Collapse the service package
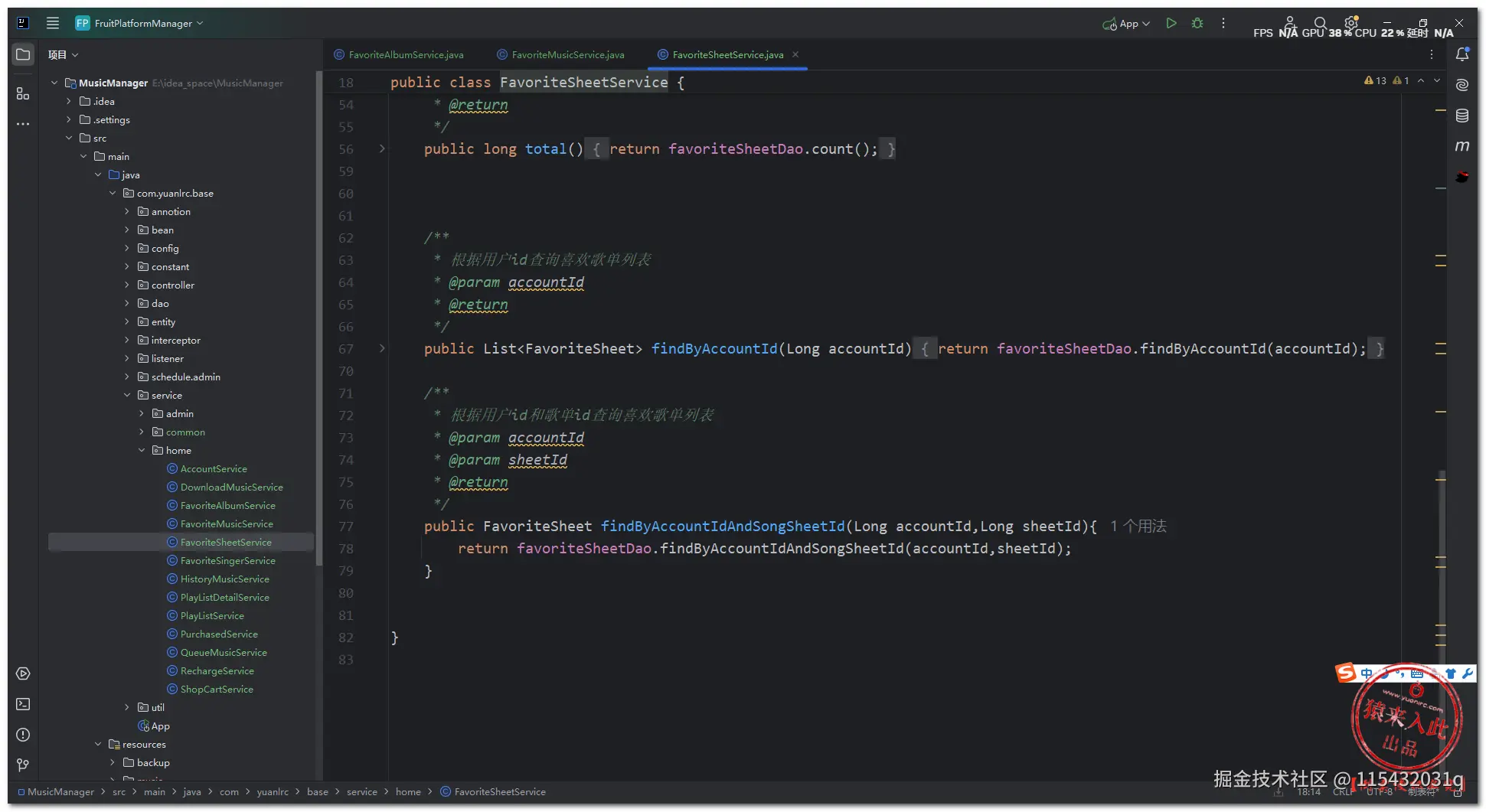The height and width of the screenshot is (812, 1486). [127, 395]
